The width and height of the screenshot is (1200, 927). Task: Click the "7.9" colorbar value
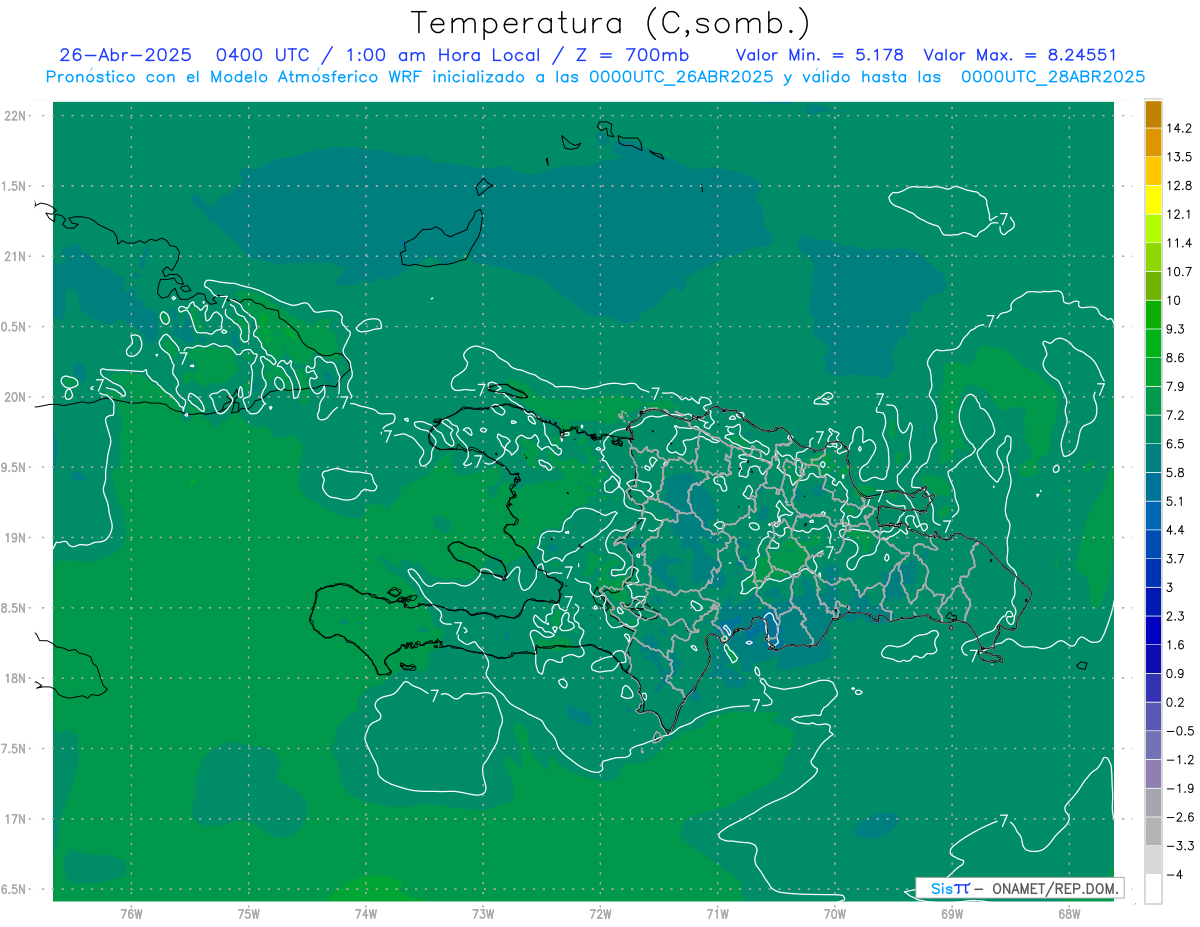point(1175,386)
